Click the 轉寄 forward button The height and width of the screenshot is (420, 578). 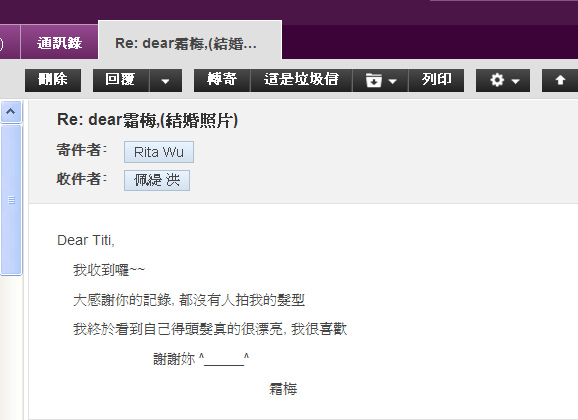(x=222, y=80)
